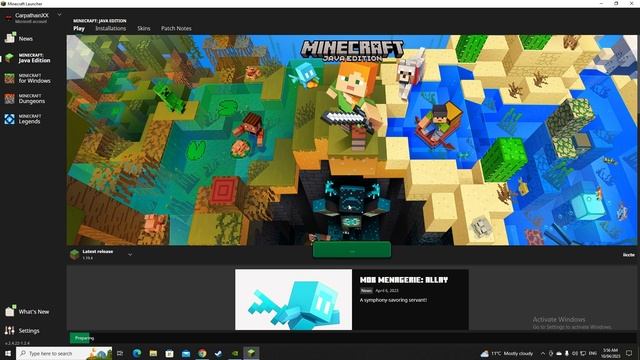Image resolution: width=640 pixels, height=360 pixels.
Task: Open Microsoft Store from taskbar
Action: [169, 353]
